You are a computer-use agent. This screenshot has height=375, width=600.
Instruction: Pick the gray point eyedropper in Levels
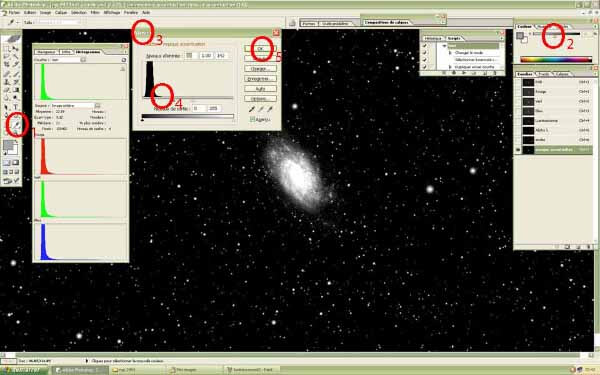point(261,109)
